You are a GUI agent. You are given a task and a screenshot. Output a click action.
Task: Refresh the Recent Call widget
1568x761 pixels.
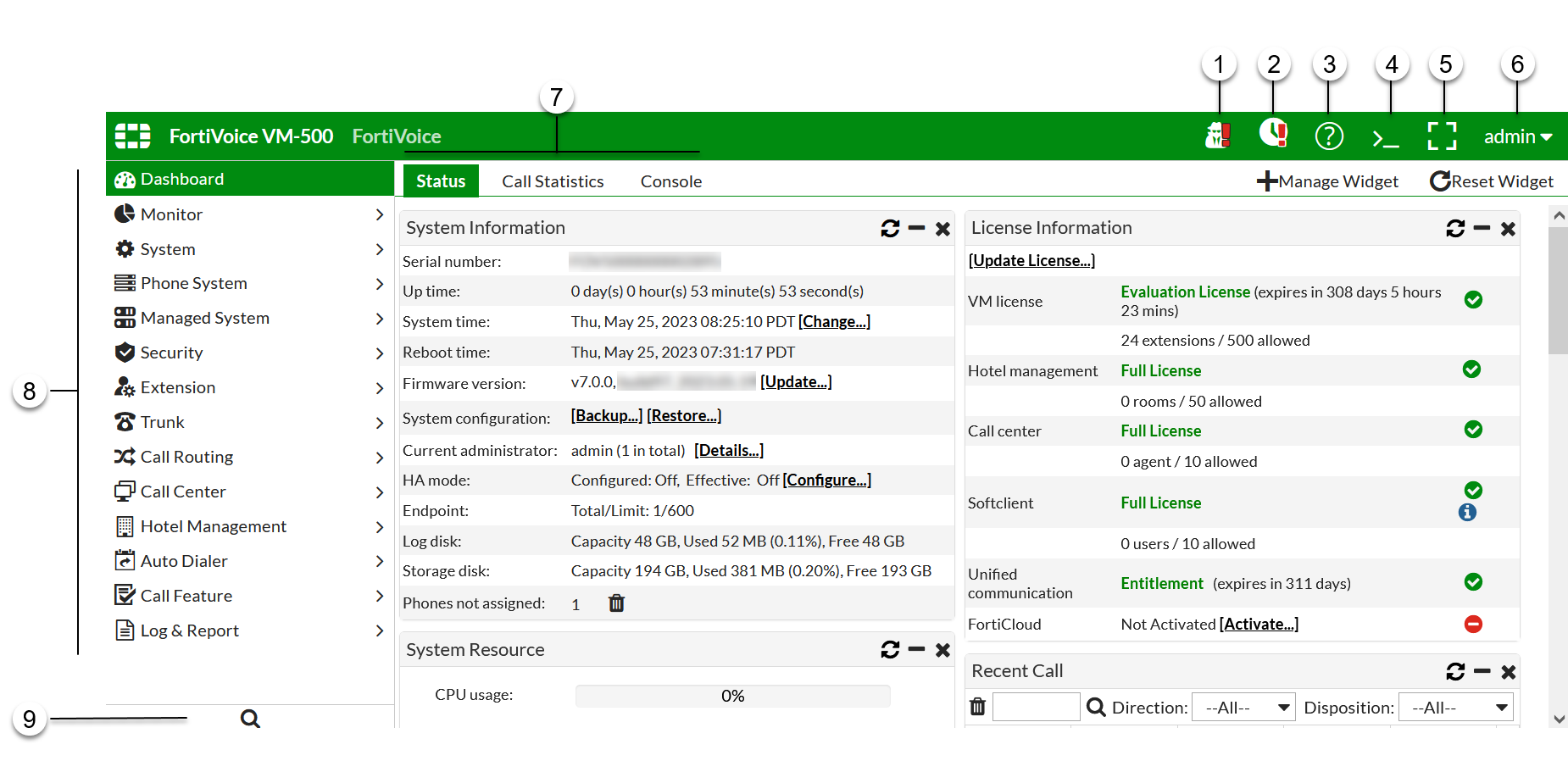pos(1455,672)
